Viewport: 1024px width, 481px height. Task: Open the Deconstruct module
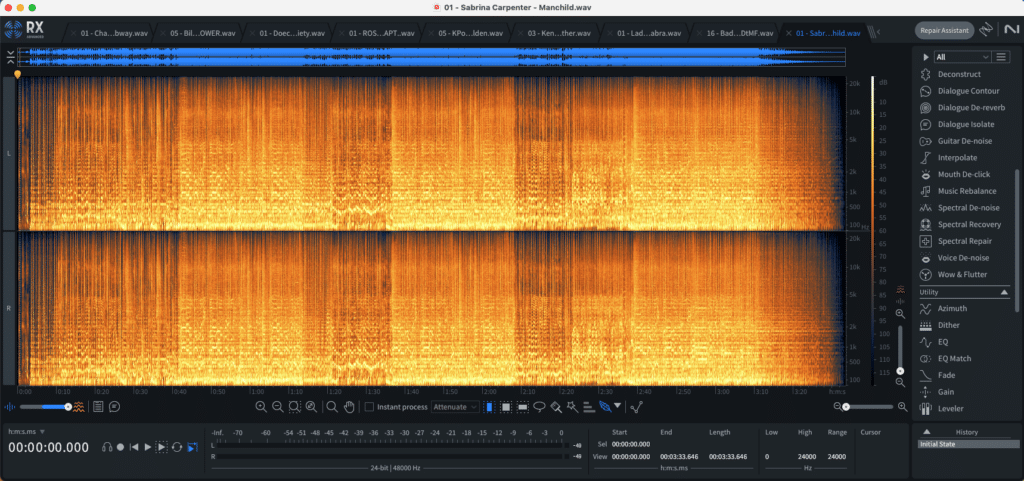click(959, 74)
